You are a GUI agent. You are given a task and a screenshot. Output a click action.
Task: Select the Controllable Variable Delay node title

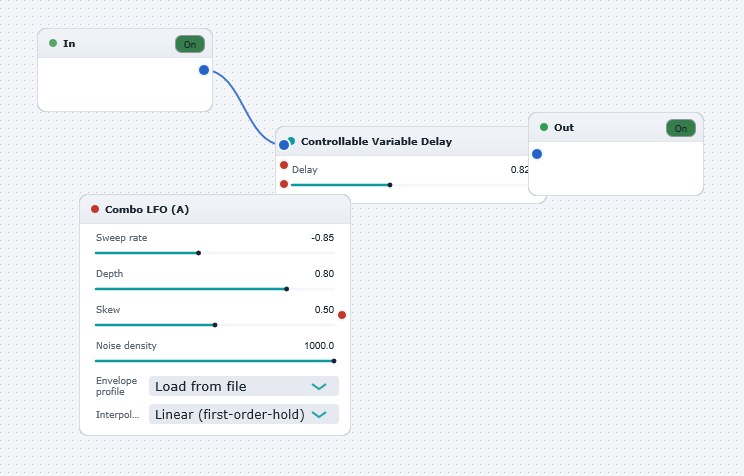click(376, 141)
